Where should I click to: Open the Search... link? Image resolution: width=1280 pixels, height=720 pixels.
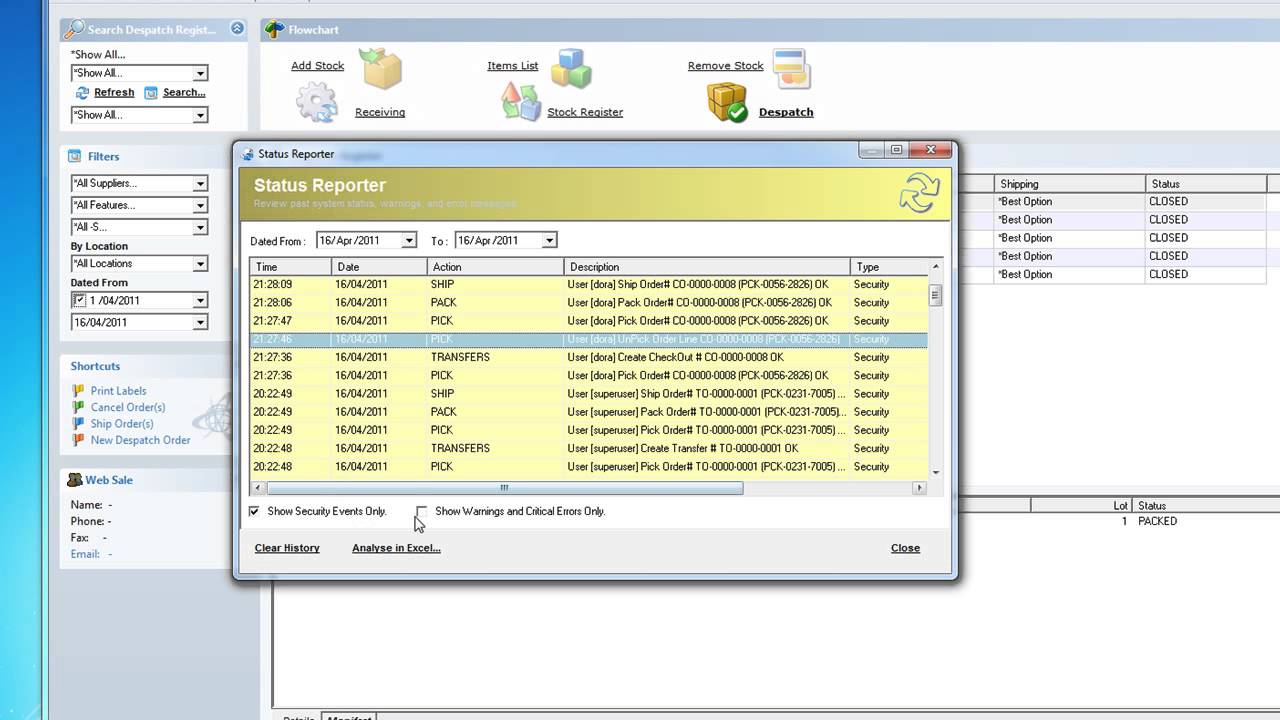184,92
